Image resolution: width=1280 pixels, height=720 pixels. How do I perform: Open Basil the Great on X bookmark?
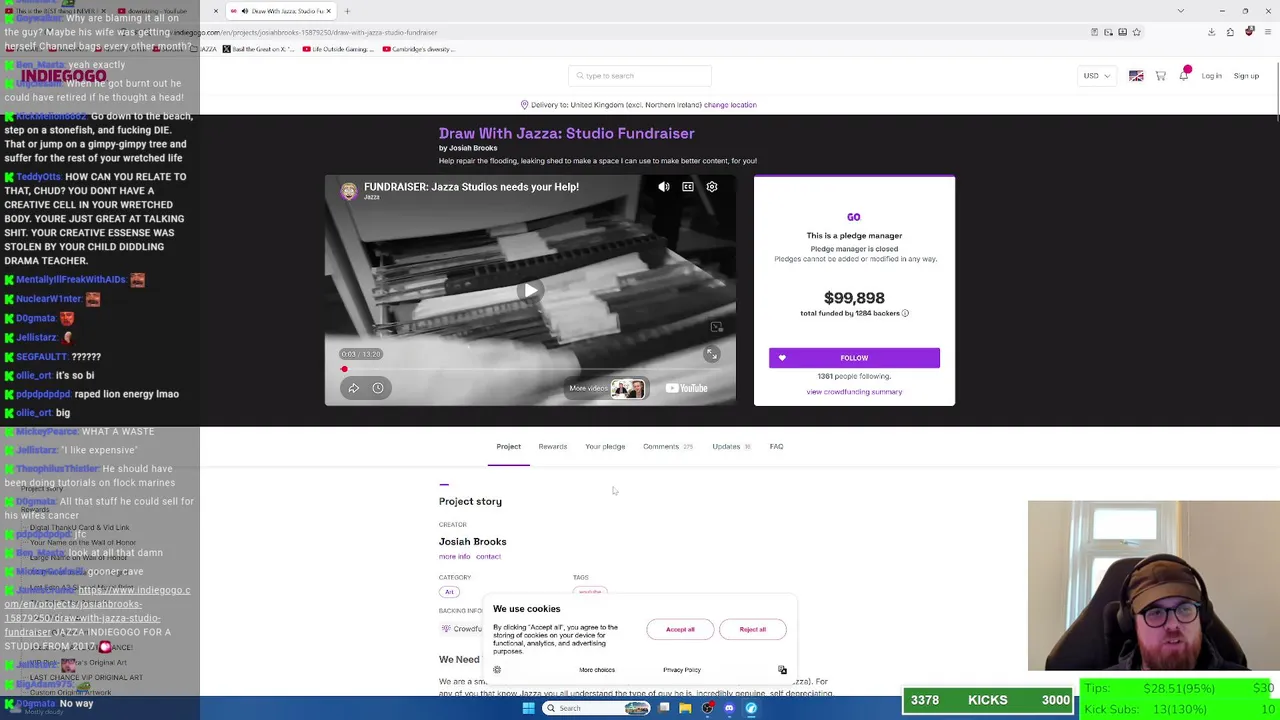[258, 49]
